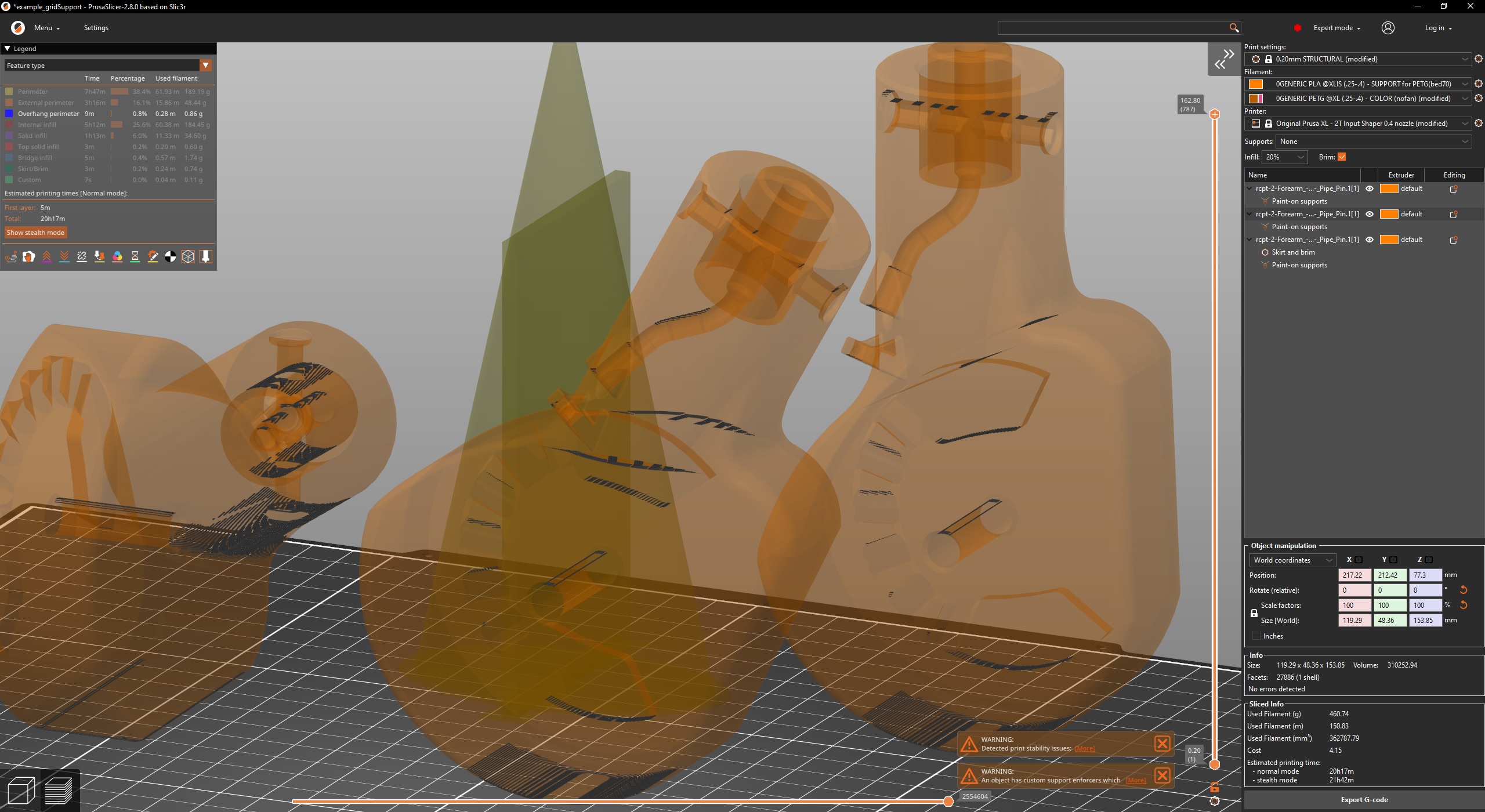Dismiss the print stability warning
Image resolution: width=1485 pixels, height=812 pixels.
point(1162,744)
